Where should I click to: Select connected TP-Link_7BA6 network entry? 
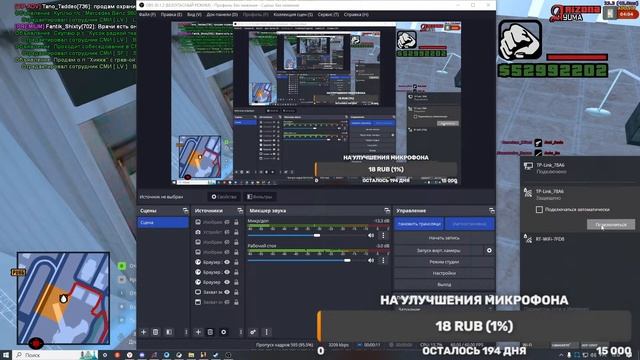[x=580, y=168]
